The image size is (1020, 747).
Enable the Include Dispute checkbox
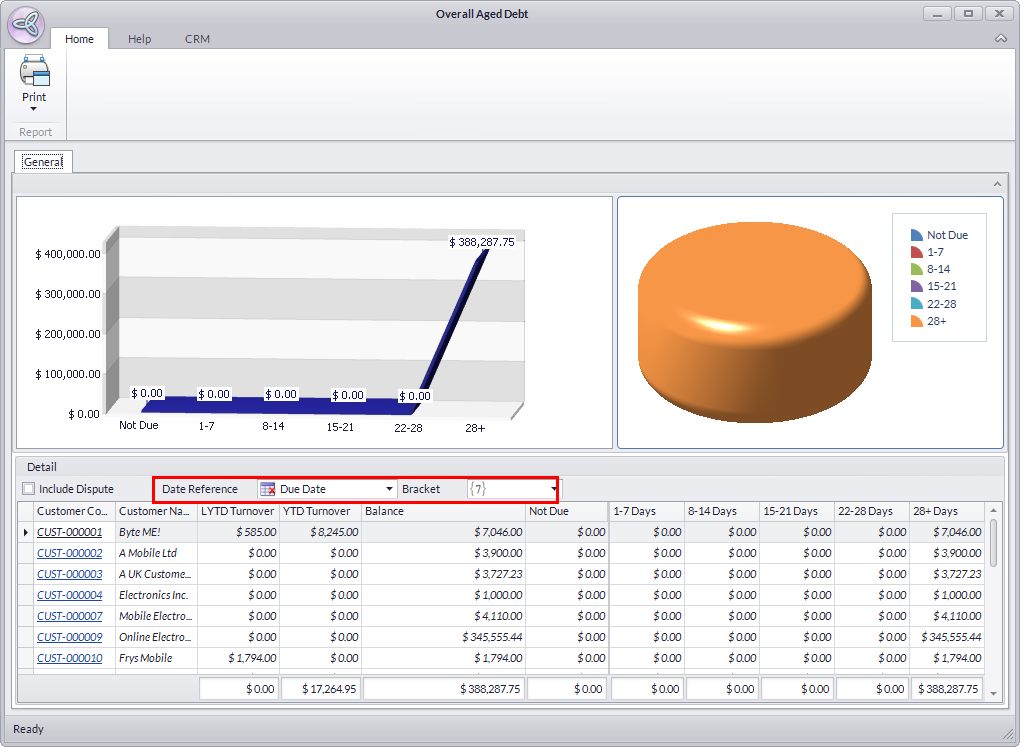pos(28,489)
